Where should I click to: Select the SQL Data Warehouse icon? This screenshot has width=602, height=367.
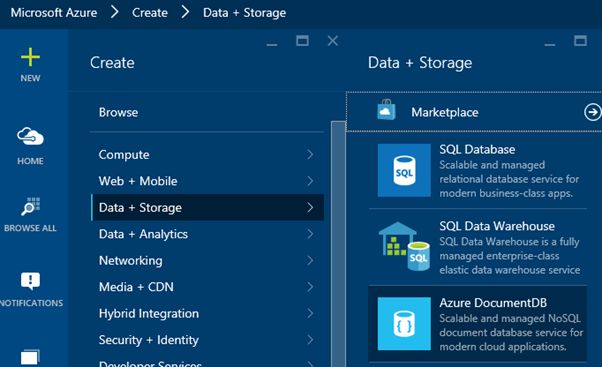coord(404,246)
